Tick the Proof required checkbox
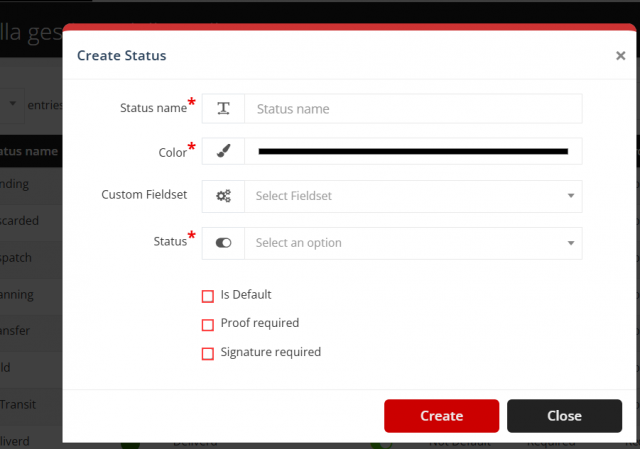The height and width of the screenshot is (449, 640). click(x=208, y=324)
